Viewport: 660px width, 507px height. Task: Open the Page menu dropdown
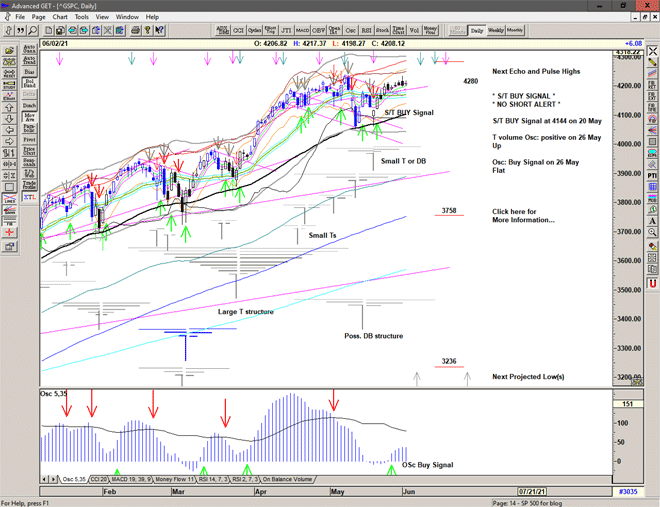38,17
